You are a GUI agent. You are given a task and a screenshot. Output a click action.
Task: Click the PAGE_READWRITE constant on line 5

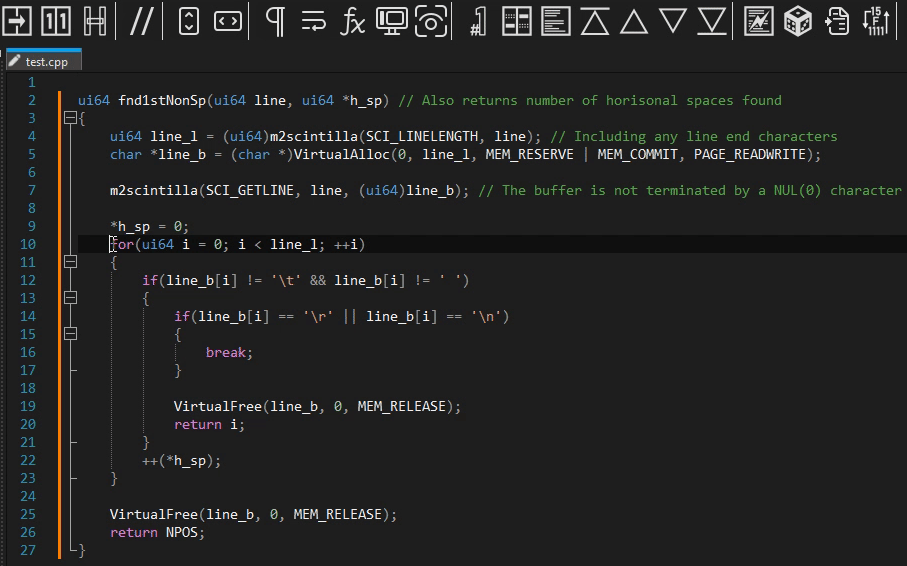pos(750,155)
